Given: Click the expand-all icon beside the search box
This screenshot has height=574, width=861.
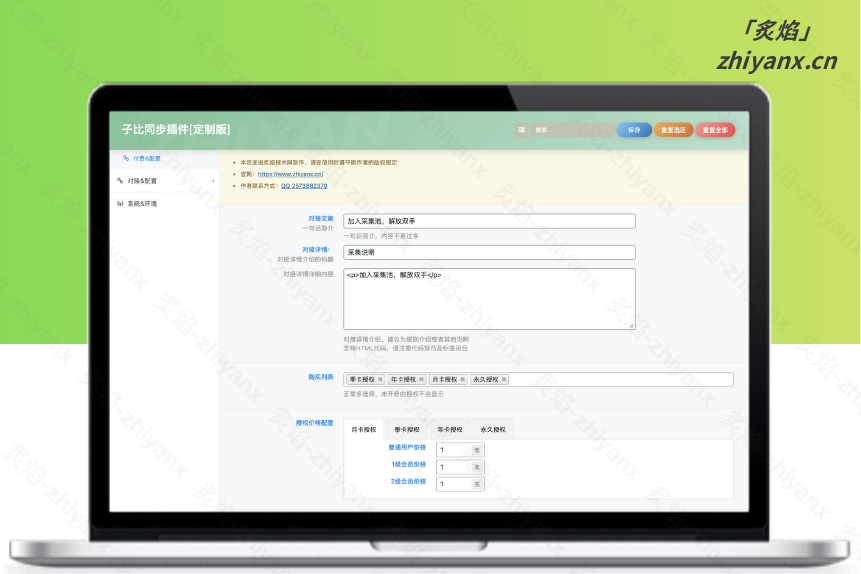Looking at the screenshot, I should point(521,130).
